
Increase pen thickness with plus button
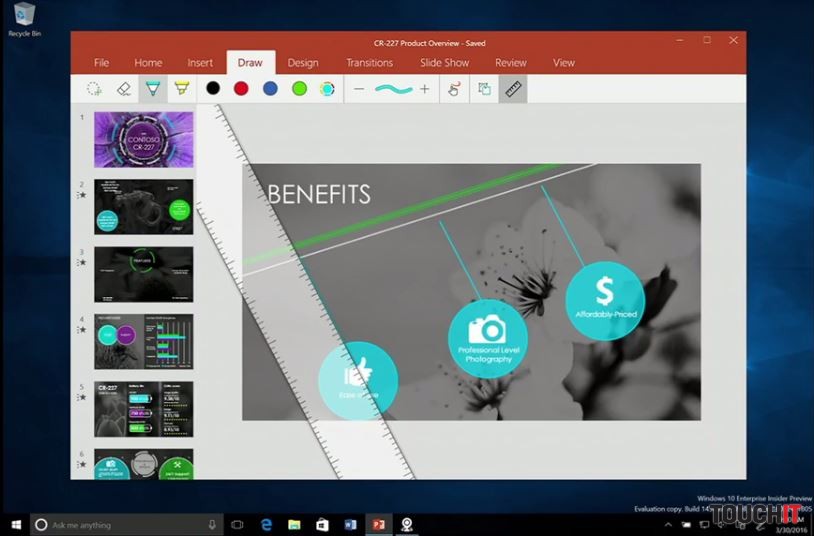(425, 89)
